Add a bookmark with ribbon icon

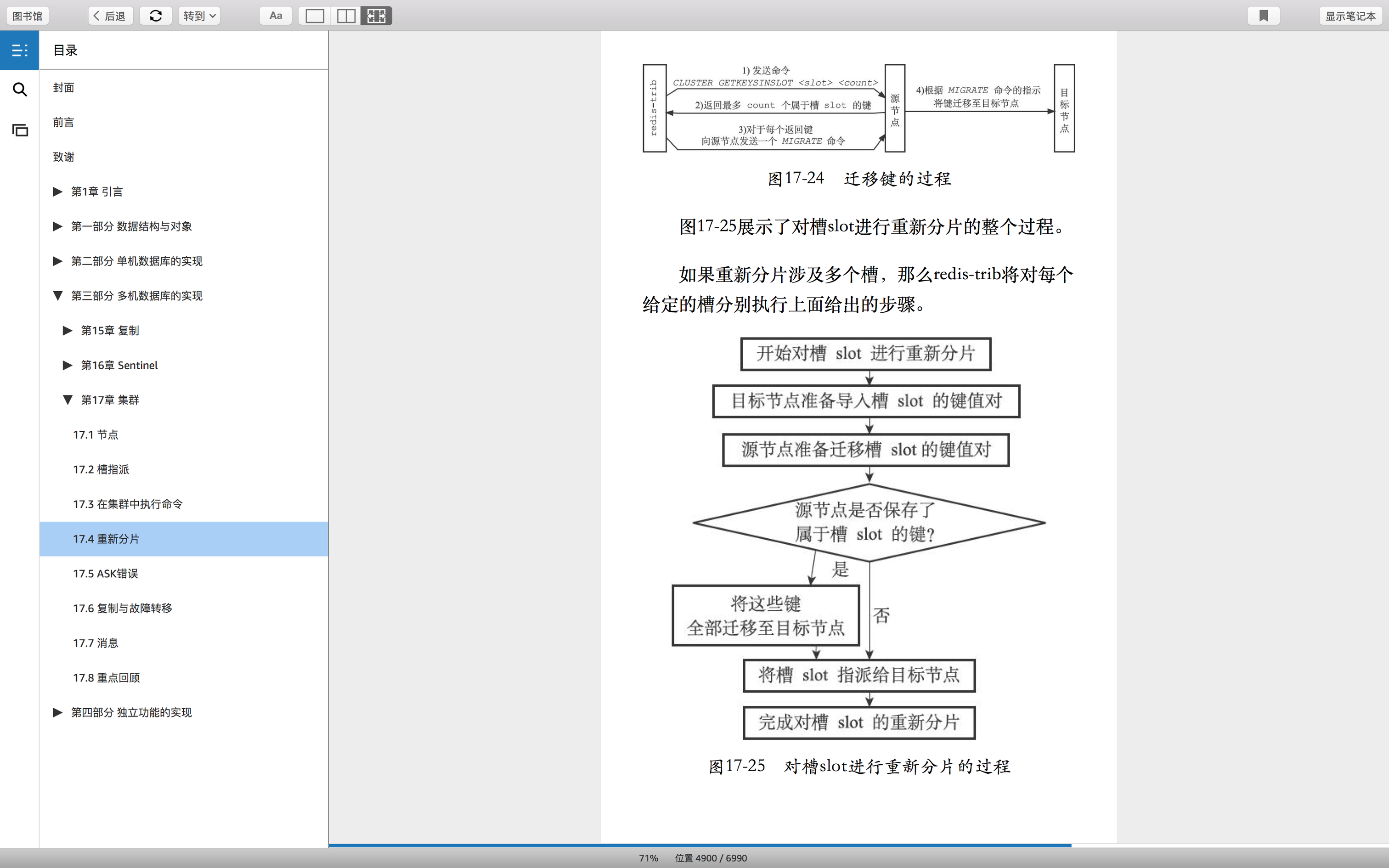(x=1263, y=16)
